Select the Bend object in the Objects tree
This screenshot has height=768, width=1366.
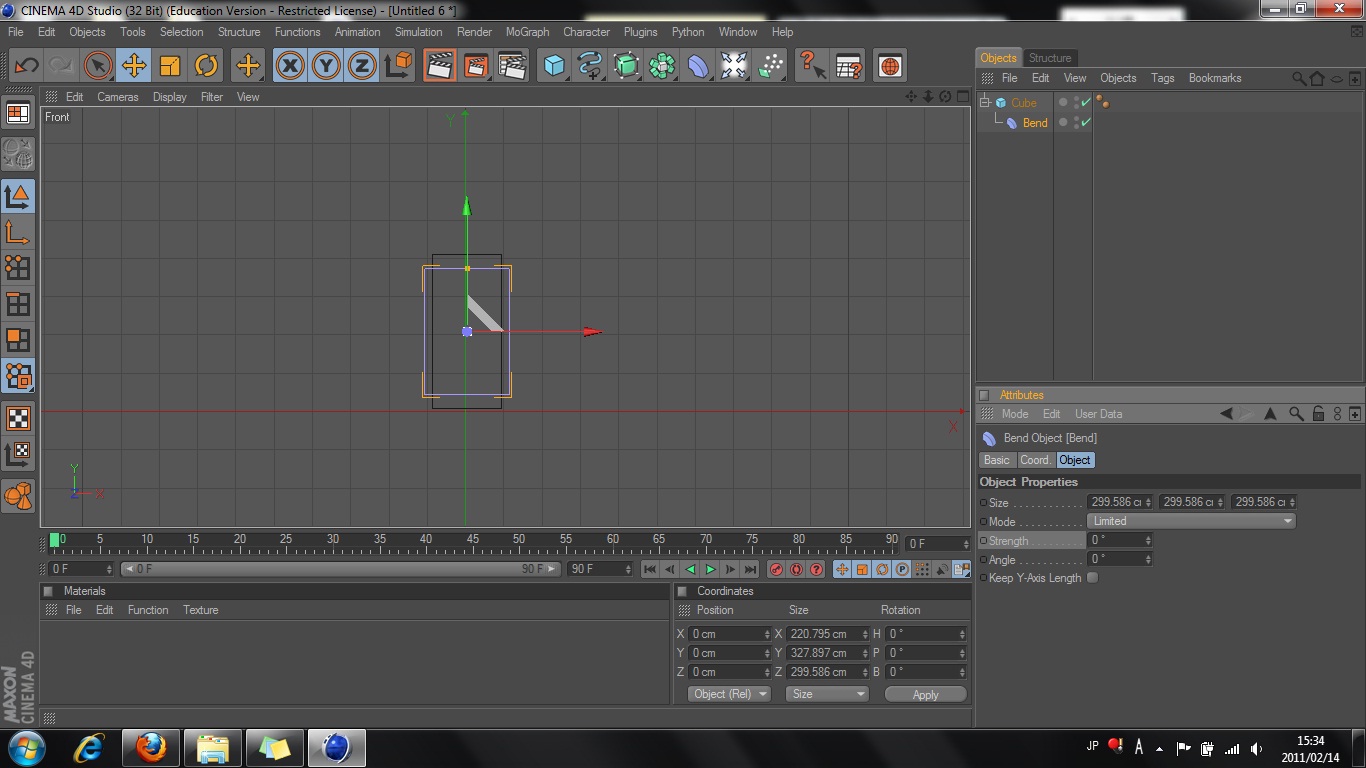tap(1035, 123)
